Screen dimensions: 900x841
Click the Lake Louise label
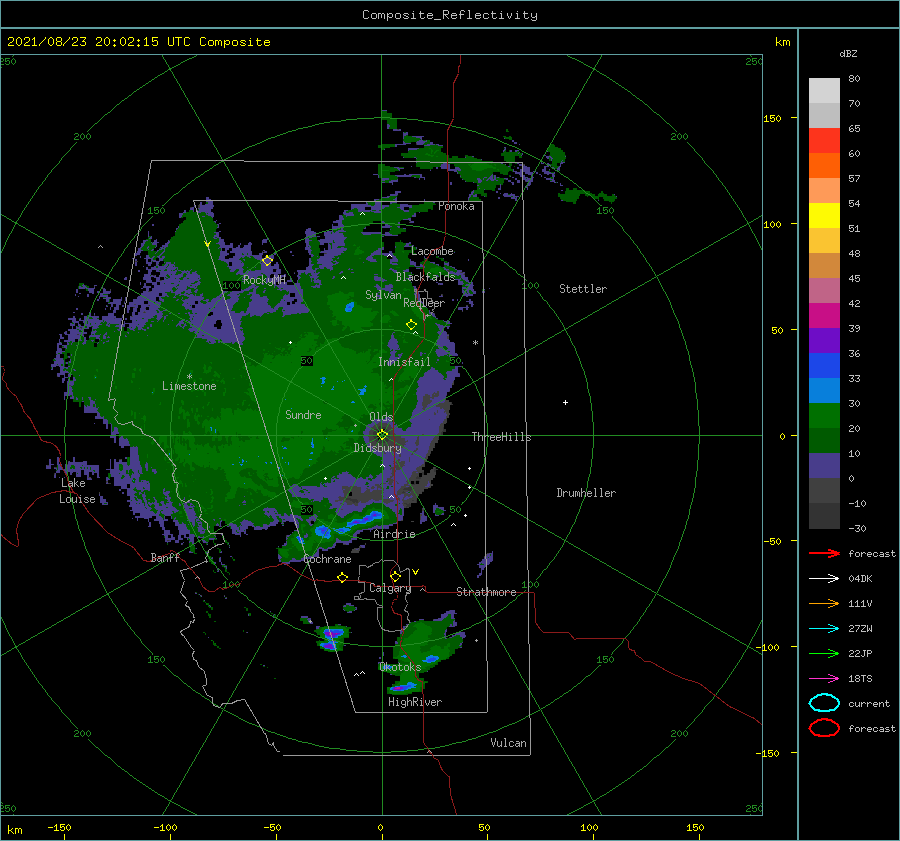(x=77, y=491)
